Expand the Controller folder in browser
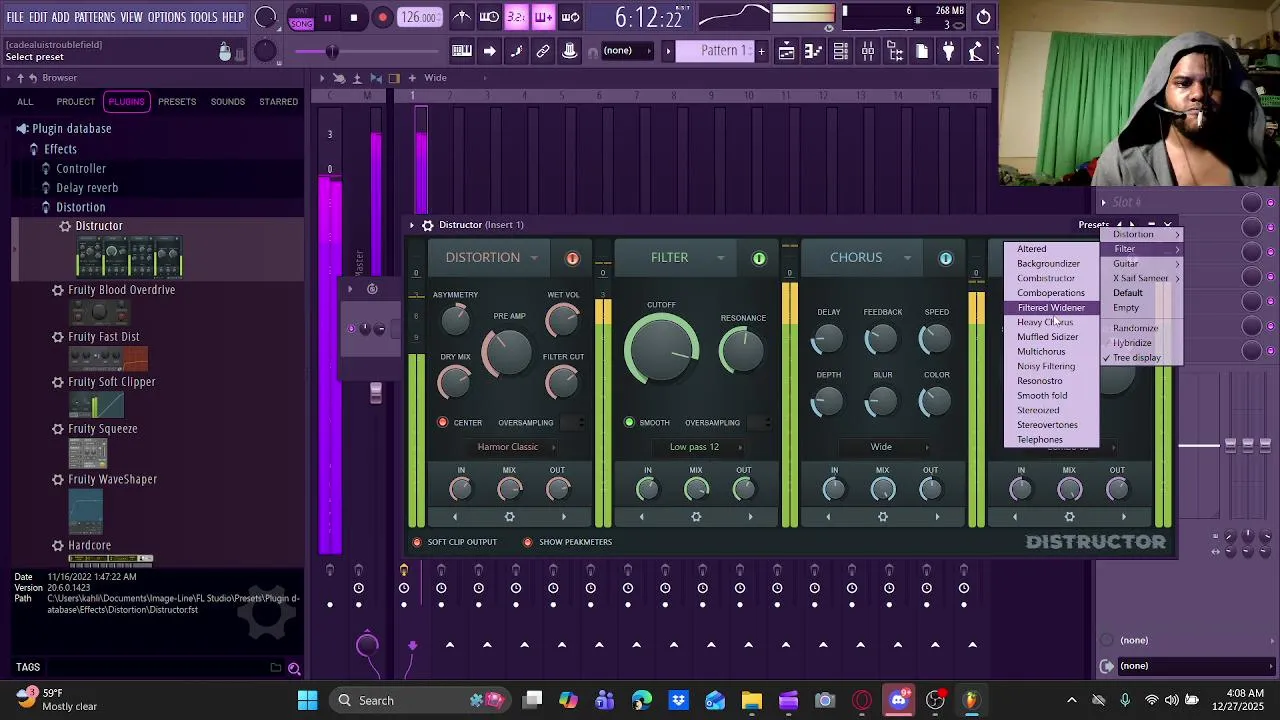 (81, 168)
